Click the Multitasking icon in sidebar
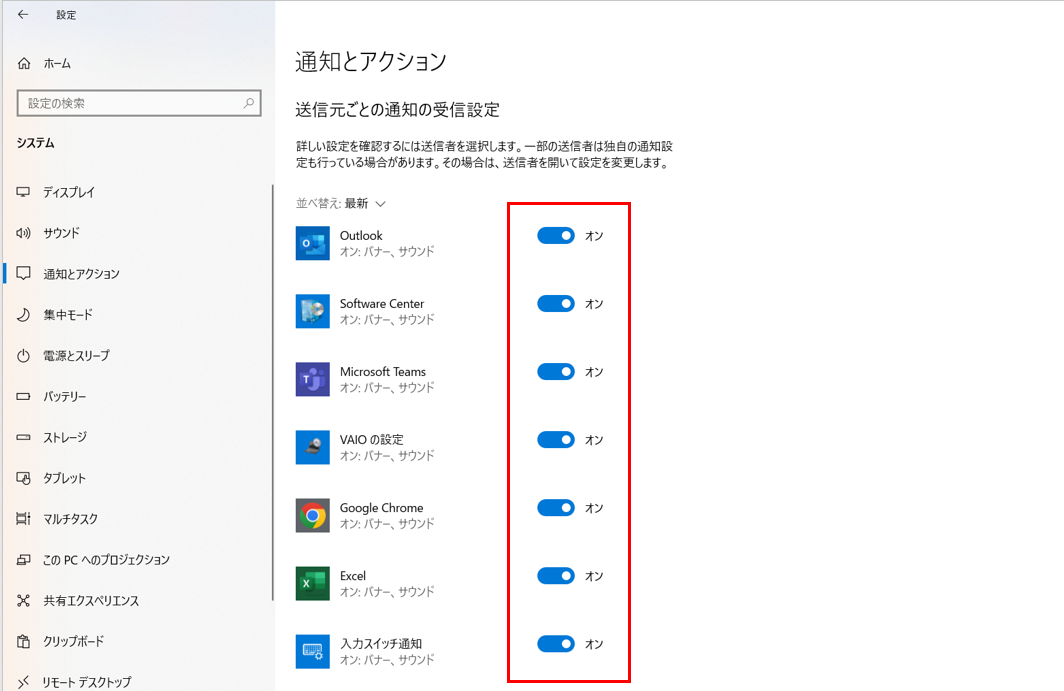 (x=23, y=519)
